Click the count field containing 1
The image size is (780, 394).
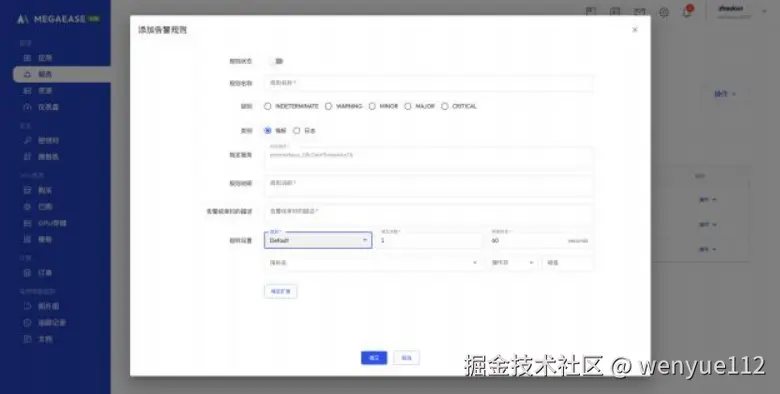click(428, 240)
